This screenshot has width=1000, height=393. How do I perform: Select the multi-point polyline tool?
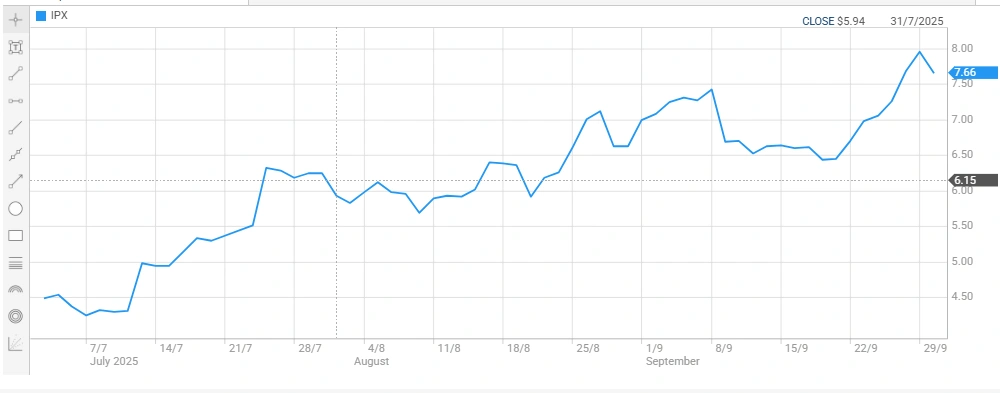[x=15, y=154]
